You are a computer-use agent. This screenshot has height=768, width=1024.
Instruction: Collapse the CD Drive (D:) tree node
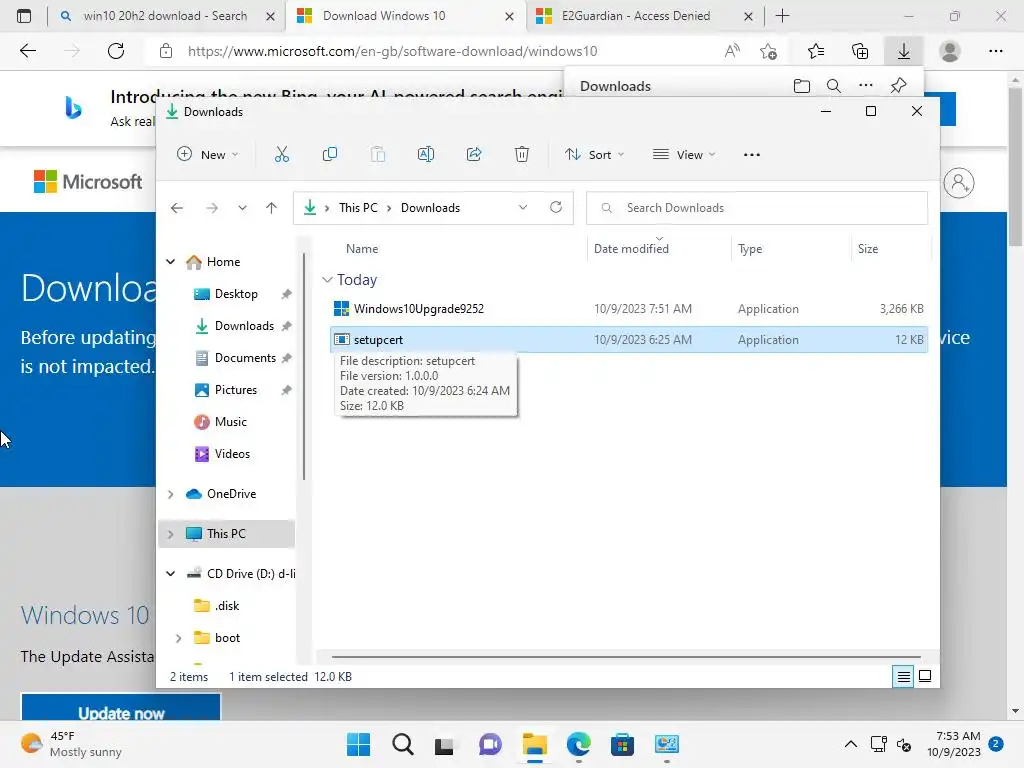click(170, 574)
